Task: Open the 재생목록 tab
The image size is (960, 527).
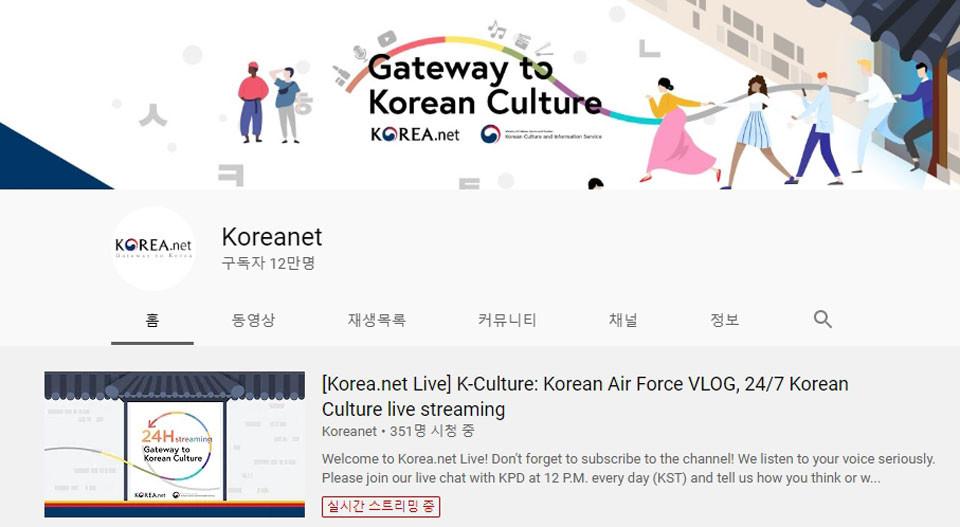Action: tap(377, 320)
